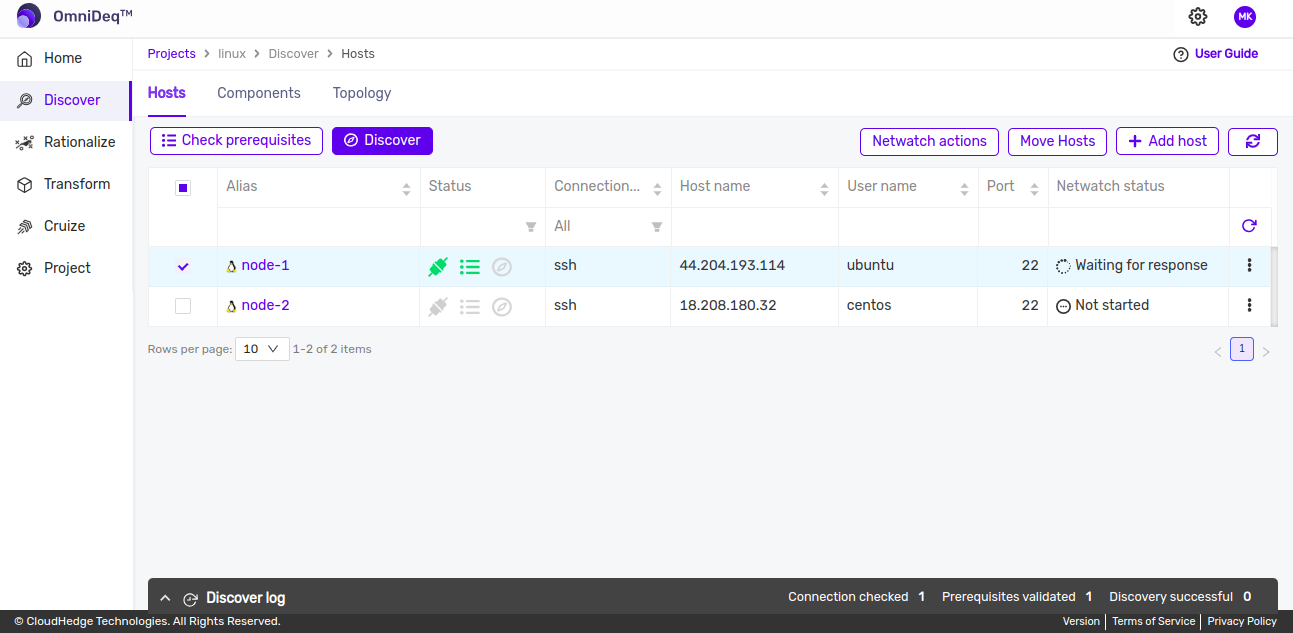Click the Status column filter icon
The image size is (1293, 633).
click(531, 227)
